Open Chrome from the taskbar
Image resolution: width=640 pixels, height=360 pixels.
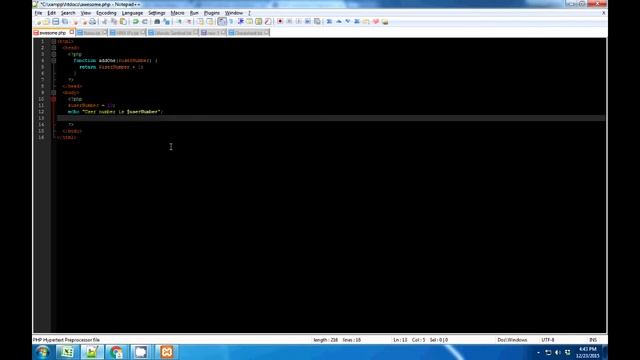116,352
